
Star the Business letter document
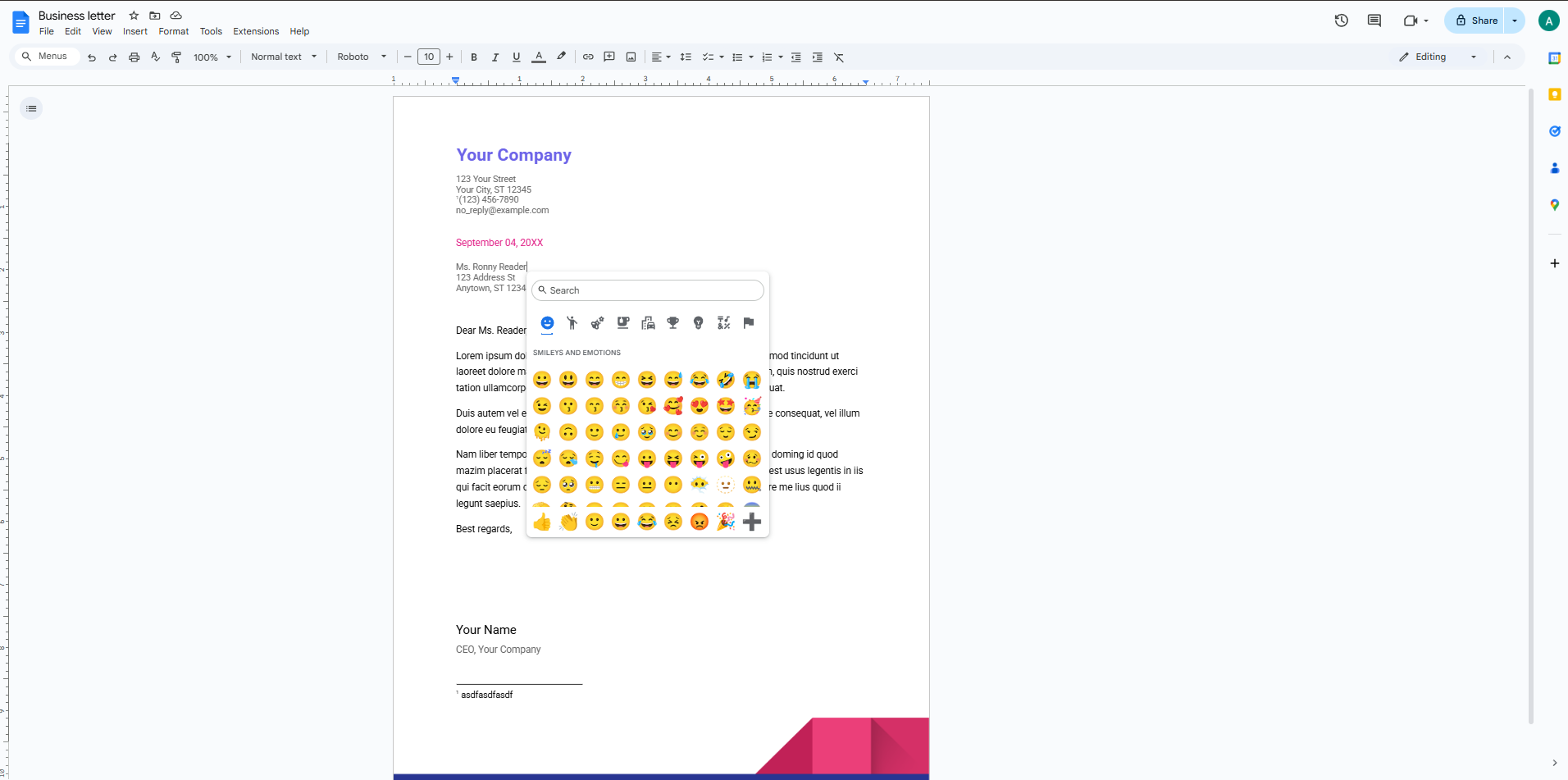click(134, 16)
